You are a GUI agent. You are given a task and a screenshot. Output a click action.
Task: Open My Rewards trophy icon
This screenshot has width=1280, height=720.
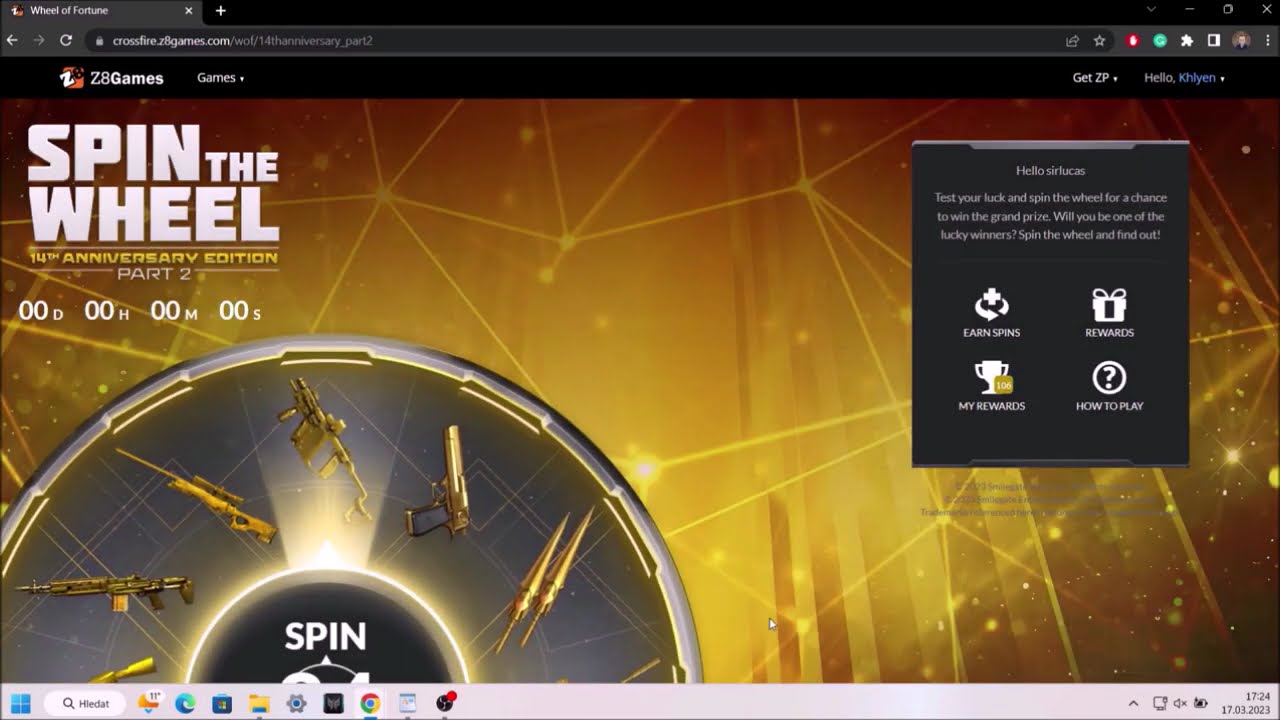991,386
